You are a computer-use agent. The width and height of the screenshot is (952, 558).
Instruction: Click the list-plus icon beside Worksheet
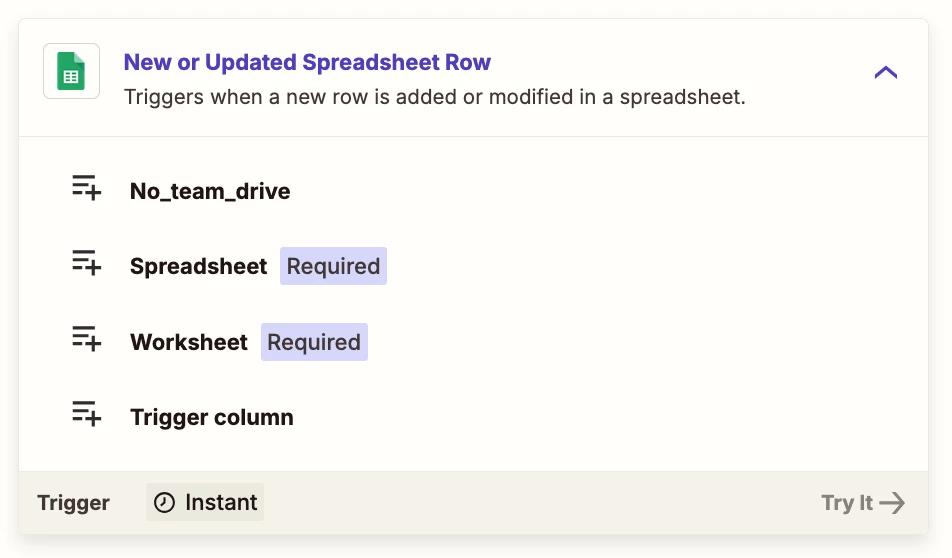[x=86, y=338]
